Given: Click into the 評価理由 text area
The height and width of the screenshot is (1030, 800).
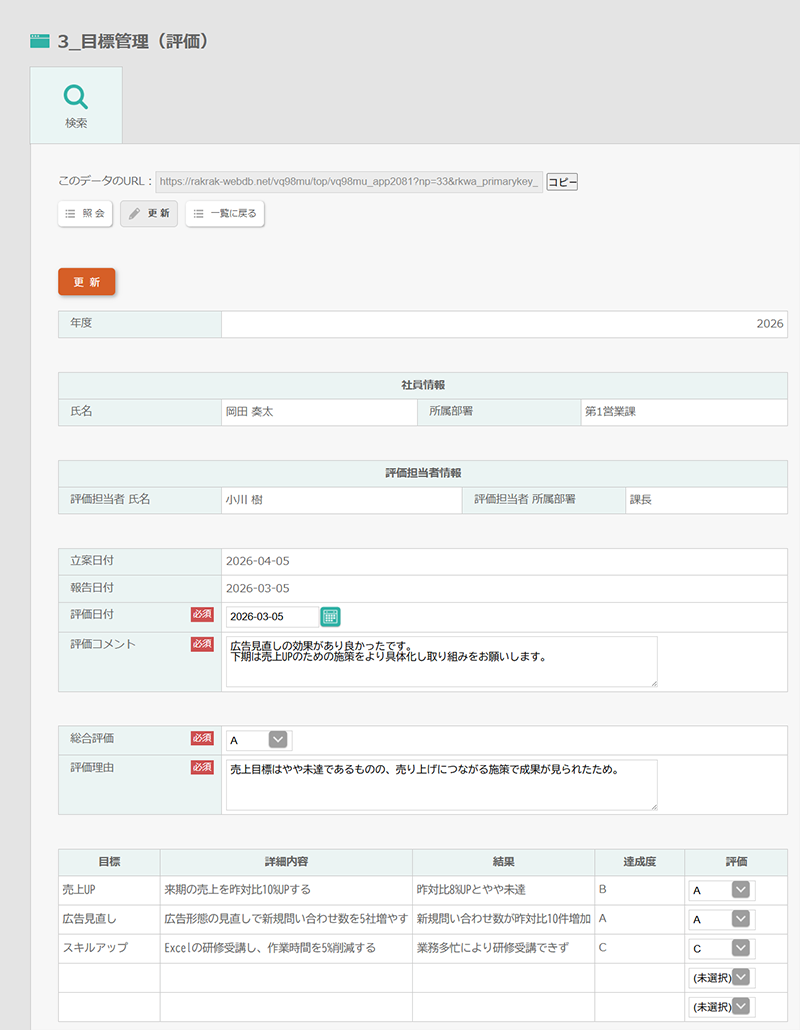Looking at the screenshot, I should (x=441, y=785).
